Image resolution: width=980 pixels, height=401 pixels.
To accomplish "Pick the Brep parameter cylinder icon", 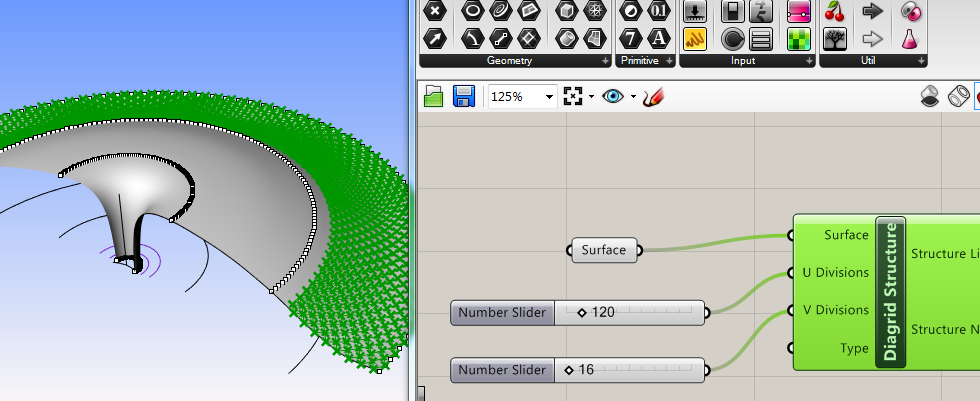I will pos(567,39).
